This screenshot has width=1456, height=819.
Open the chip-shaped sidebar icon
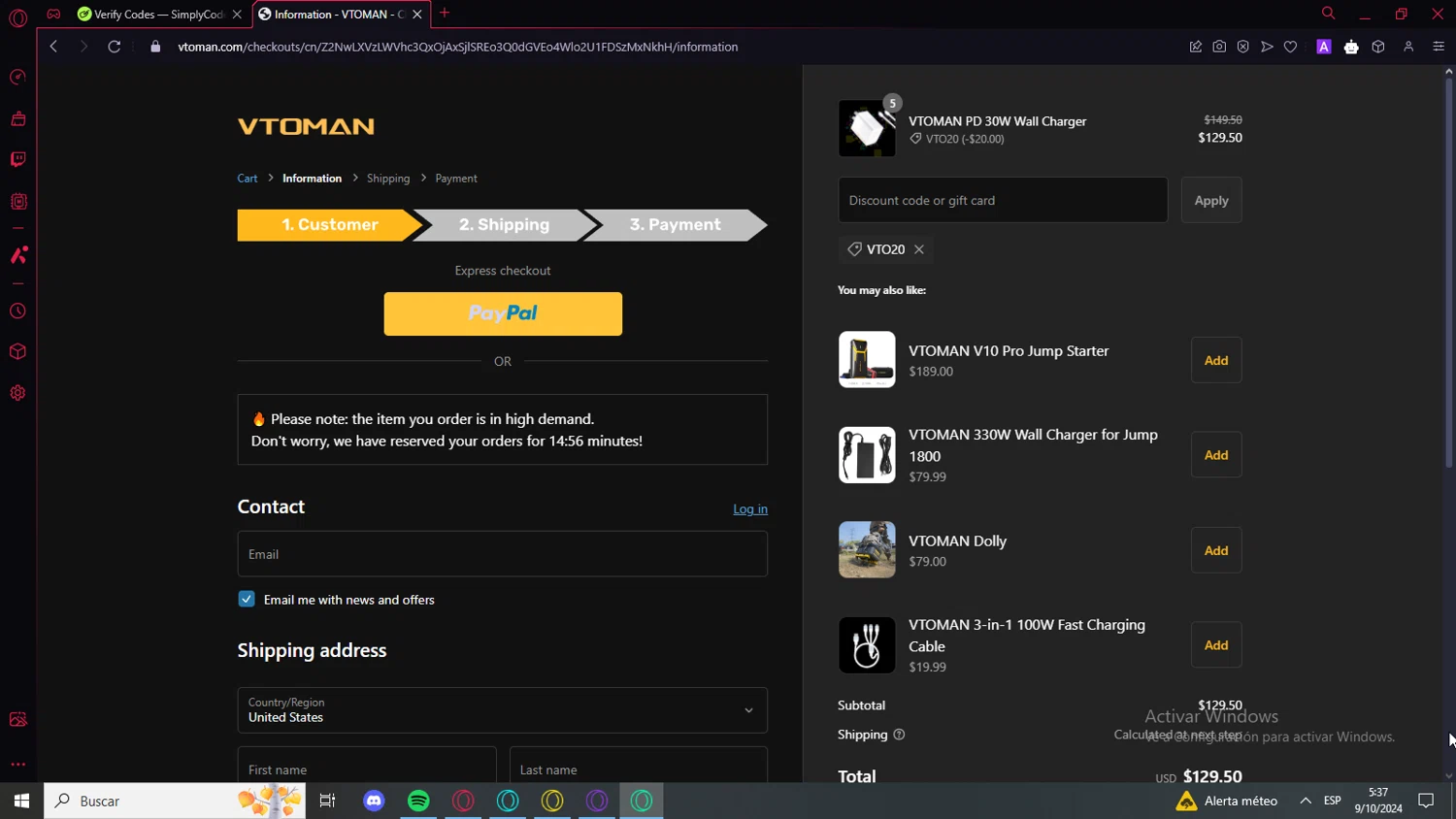(x=17, y=202)
